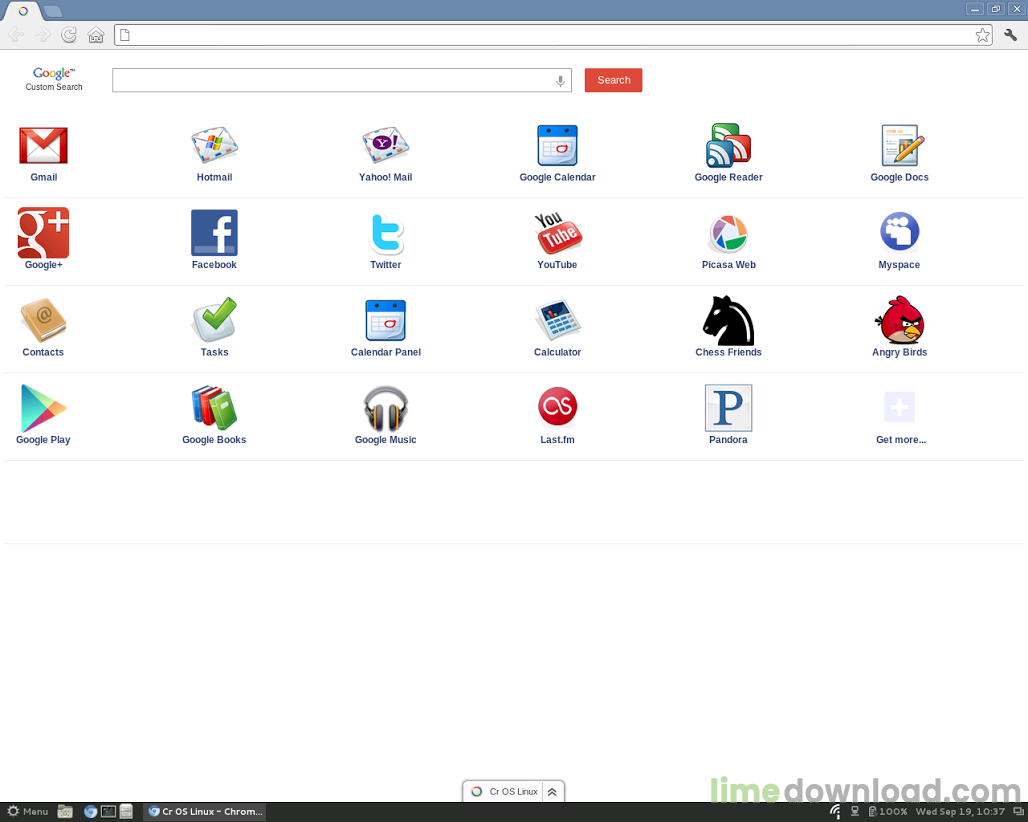The height and width of the screenshot is (822, 1028).
Task: Open the wrench settings menu
Action: click(x=1010, y=35)
